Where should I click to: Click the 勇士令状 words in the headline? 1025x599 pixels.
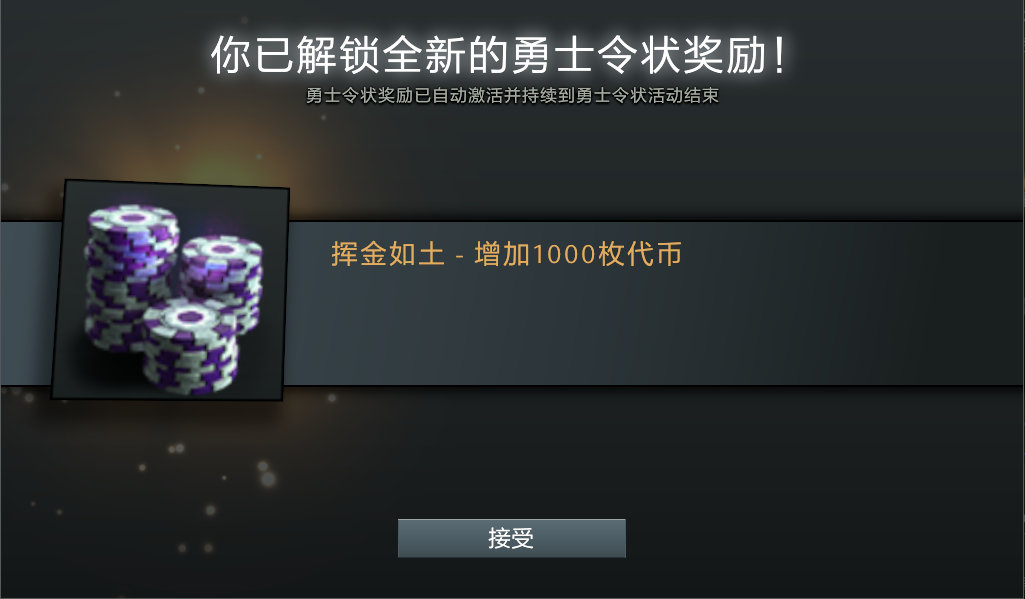click(596, 55)
